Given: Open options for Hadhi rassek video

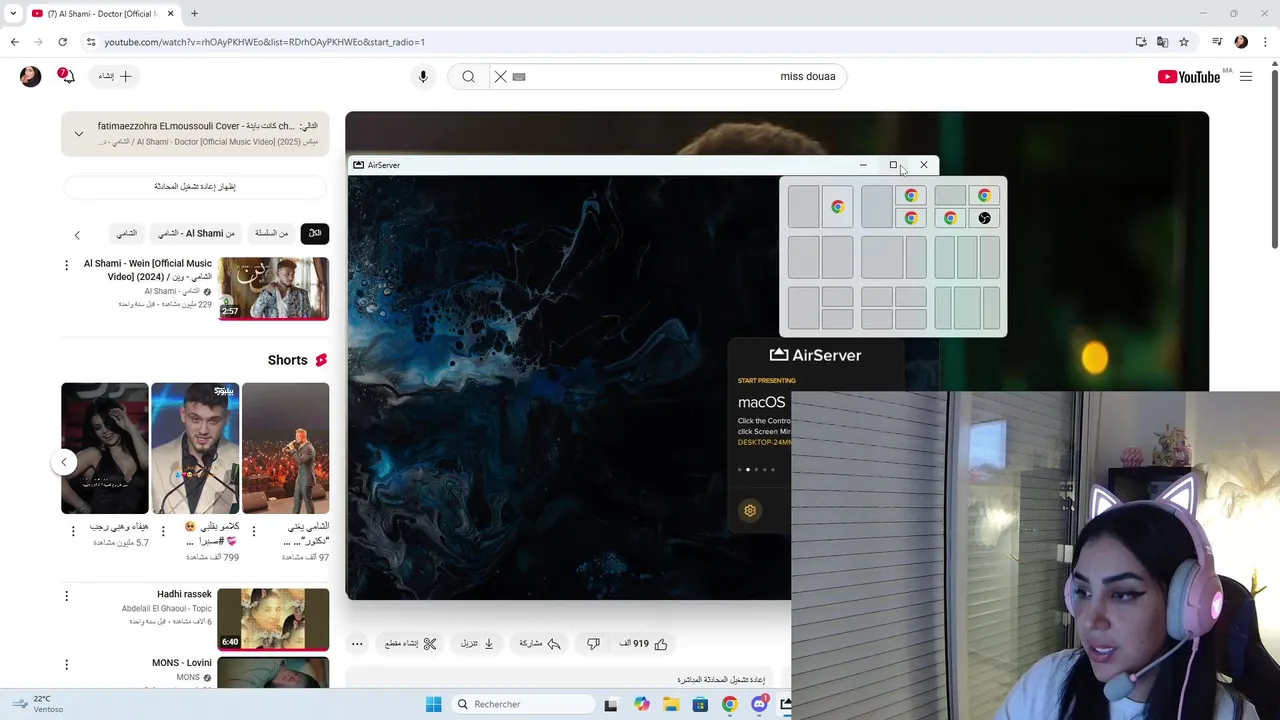Looking at the screenshot, I should (67, 596).
